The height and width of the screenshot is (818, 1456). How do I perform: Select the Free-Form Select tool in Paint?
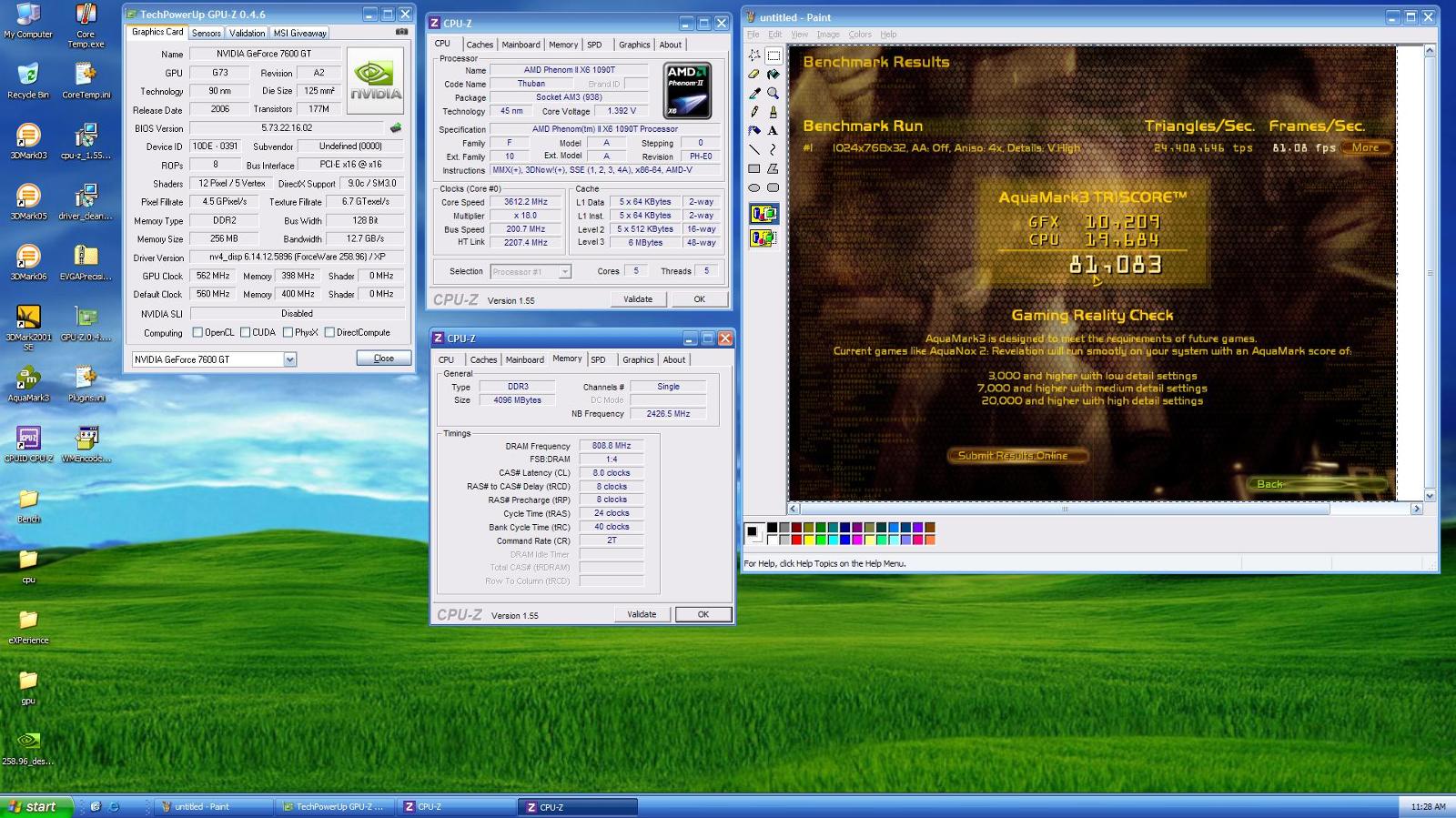click(x=754, y=55)
